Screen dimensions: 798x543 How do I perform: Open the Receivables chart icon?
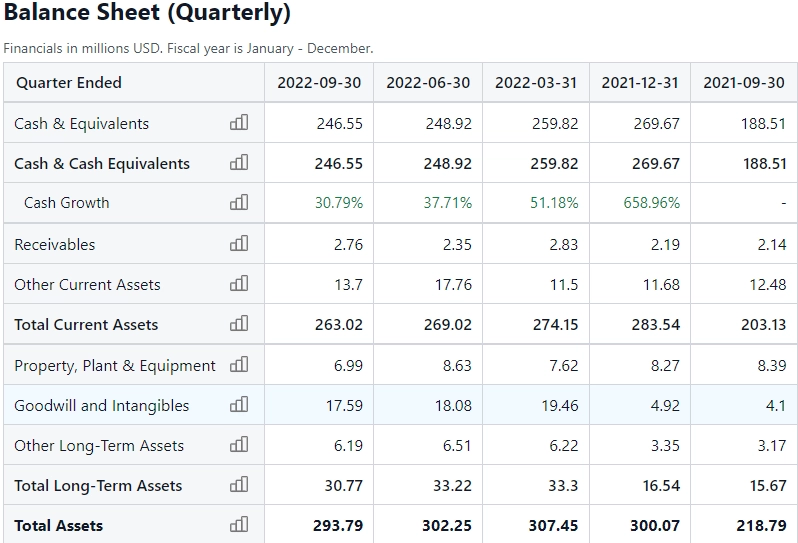click(238, 244)
